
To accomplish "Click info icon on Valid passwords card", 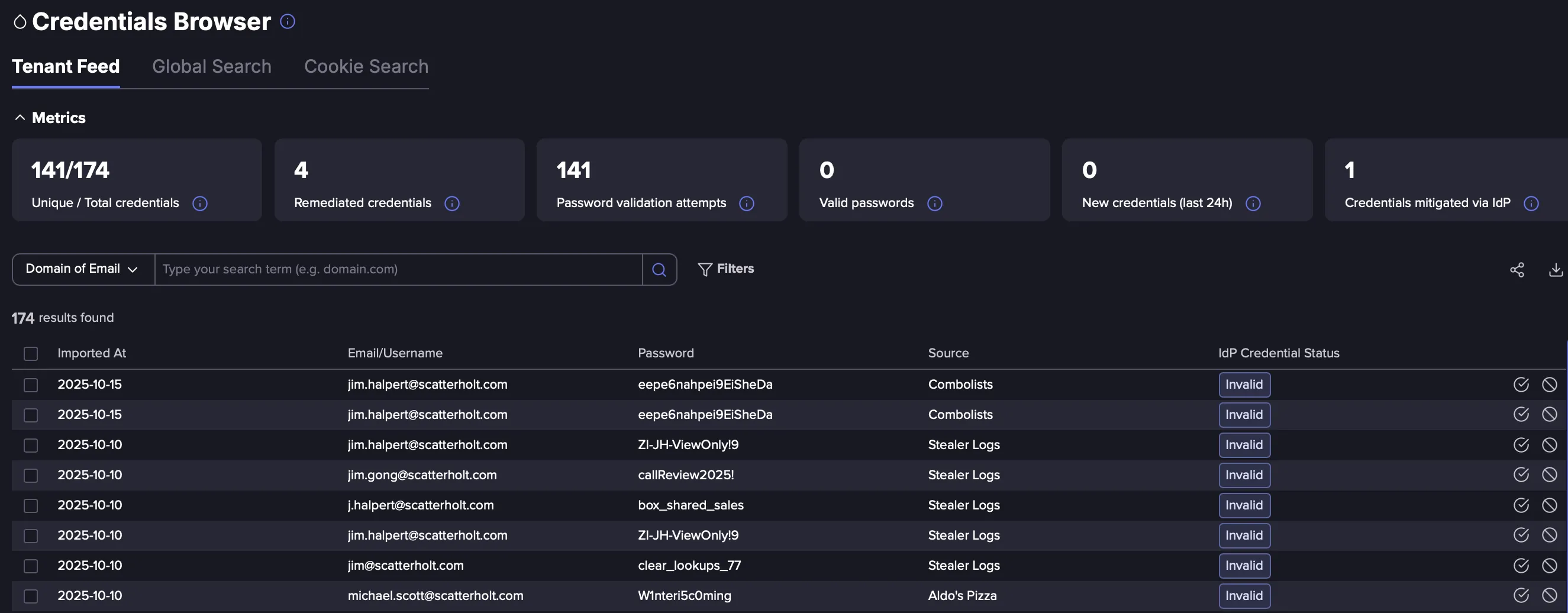I will point(934,204).
